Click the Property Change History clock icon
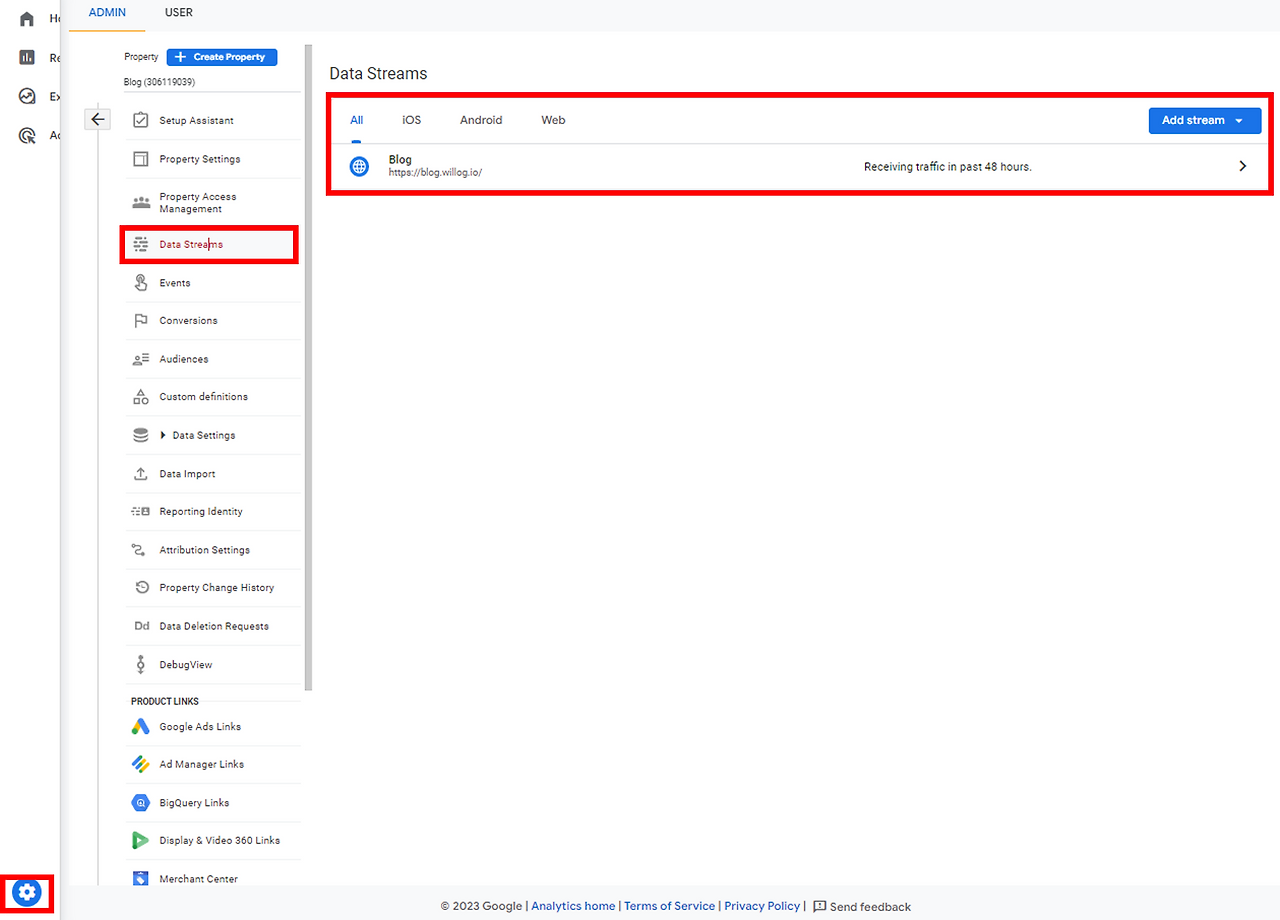The image size is (1280, 920). click(141, 588)
